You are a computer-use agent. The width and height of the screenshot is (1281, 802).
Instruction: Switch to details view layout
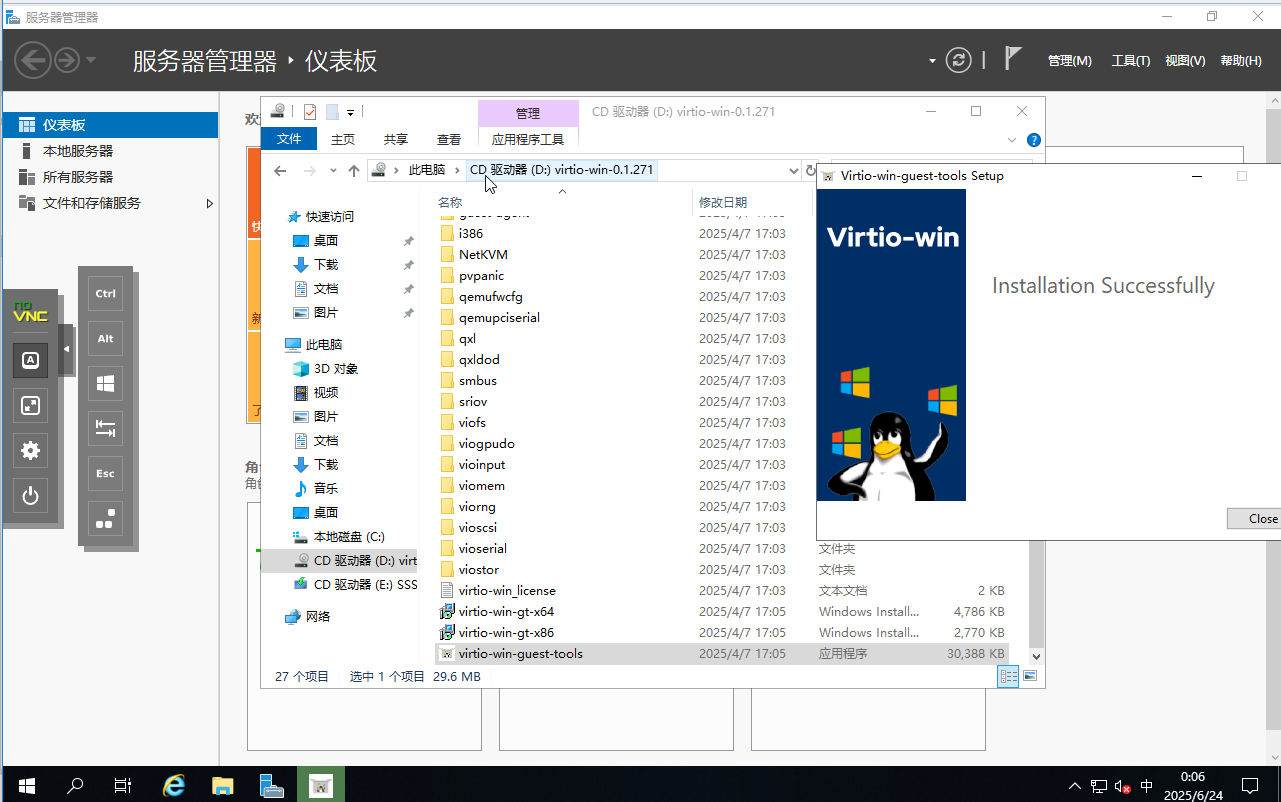click(1009, 677)
